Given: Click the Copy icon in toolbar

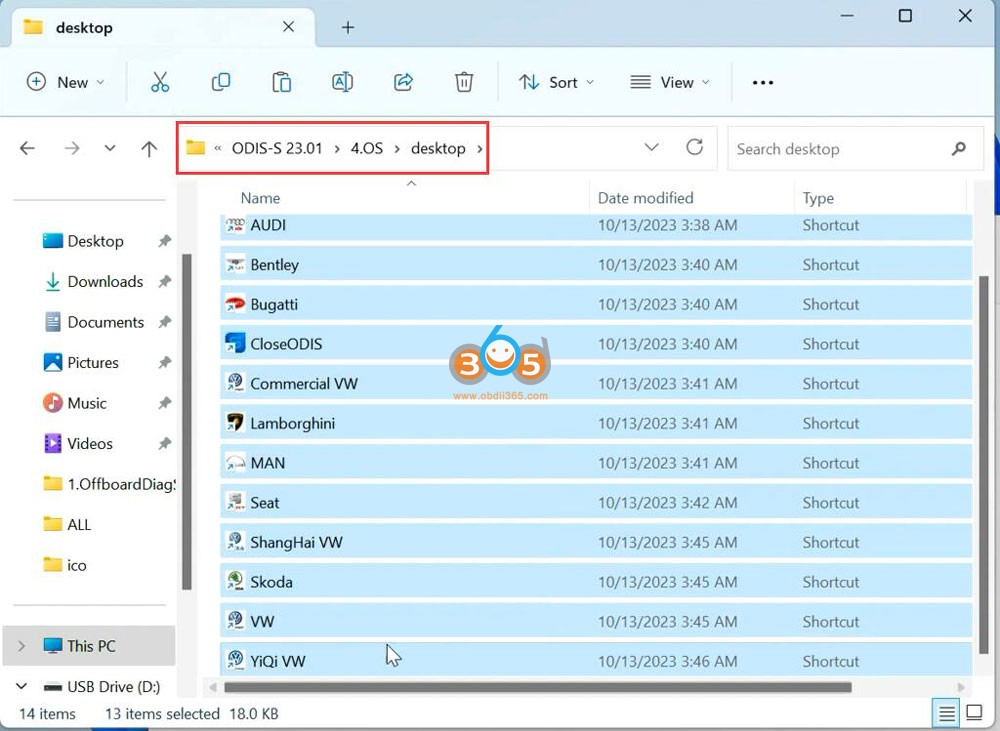Looking at the screenshot, I should point(221,82).
